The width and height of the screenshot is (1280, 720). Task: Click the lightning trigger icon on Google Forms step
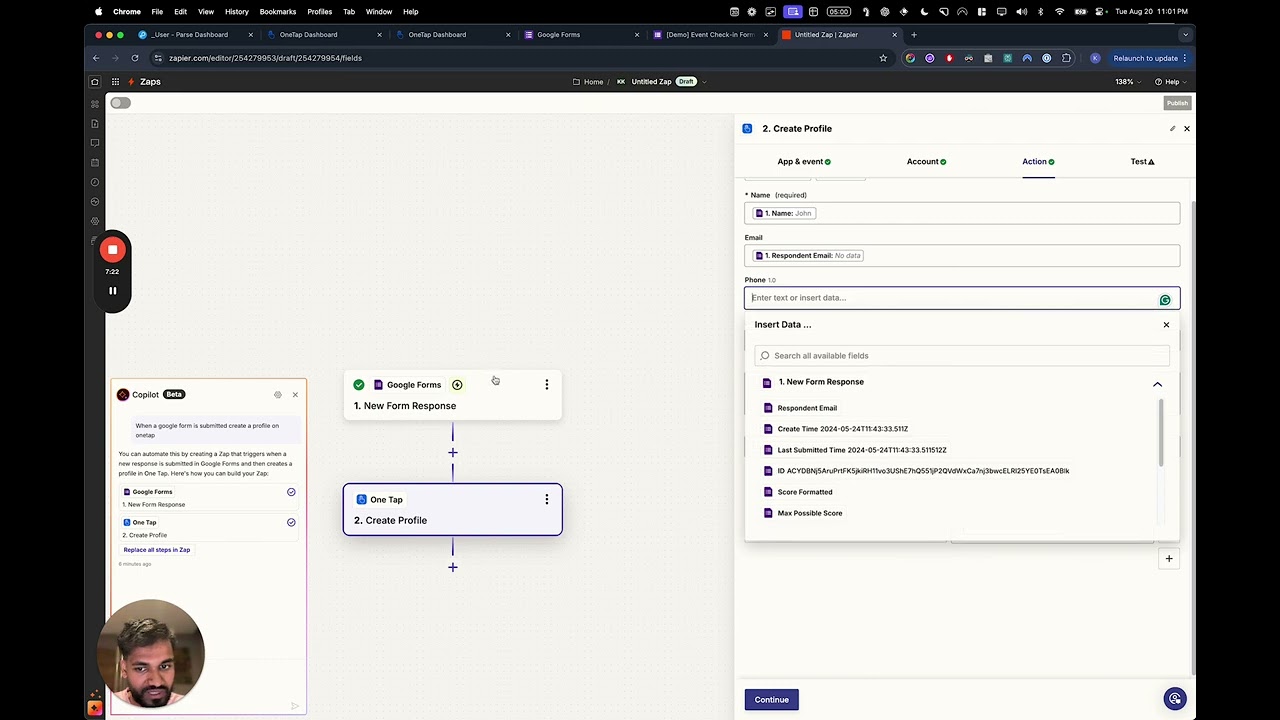(457, 385)
